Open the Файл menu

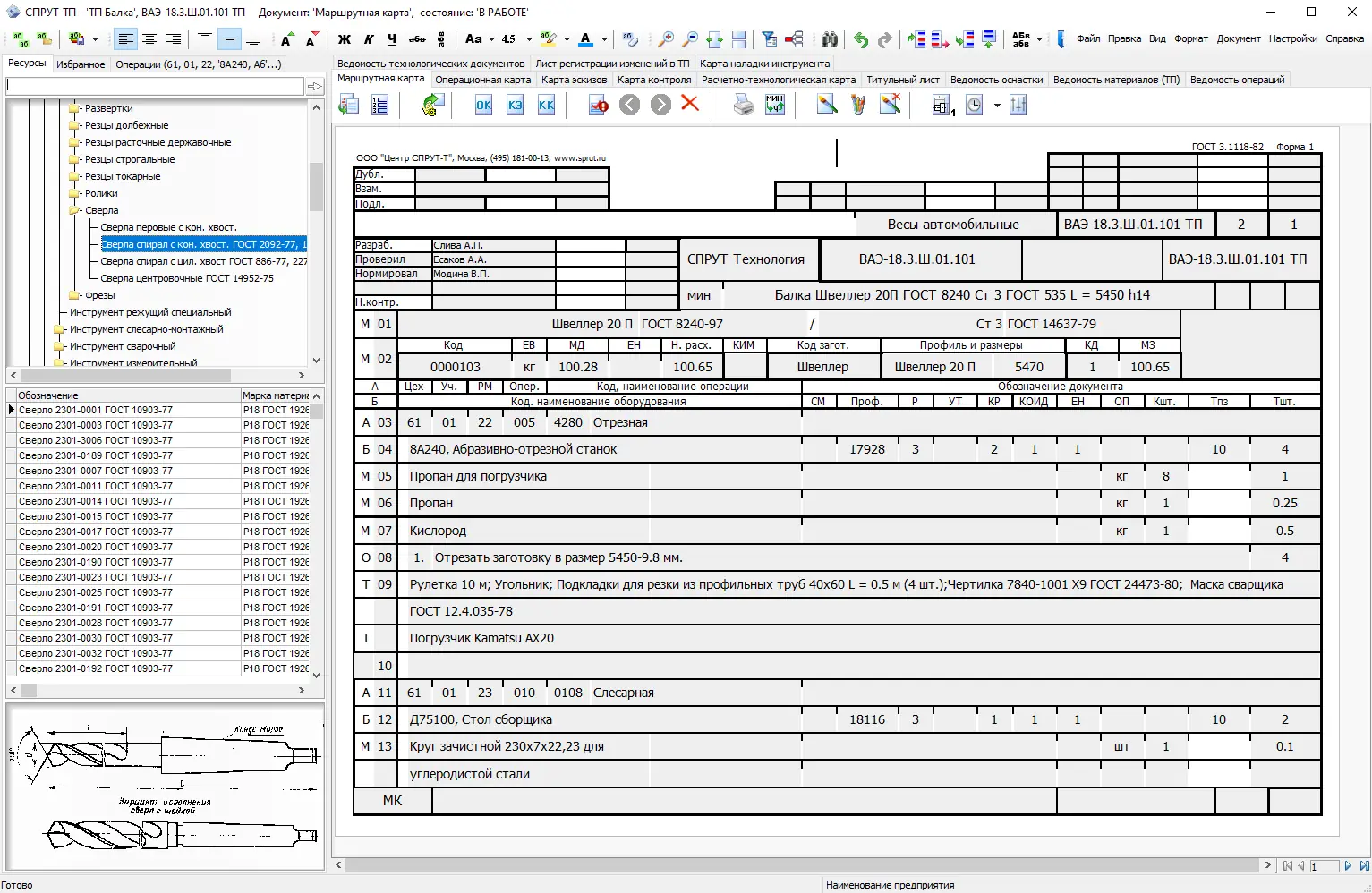coord(1088,38)
